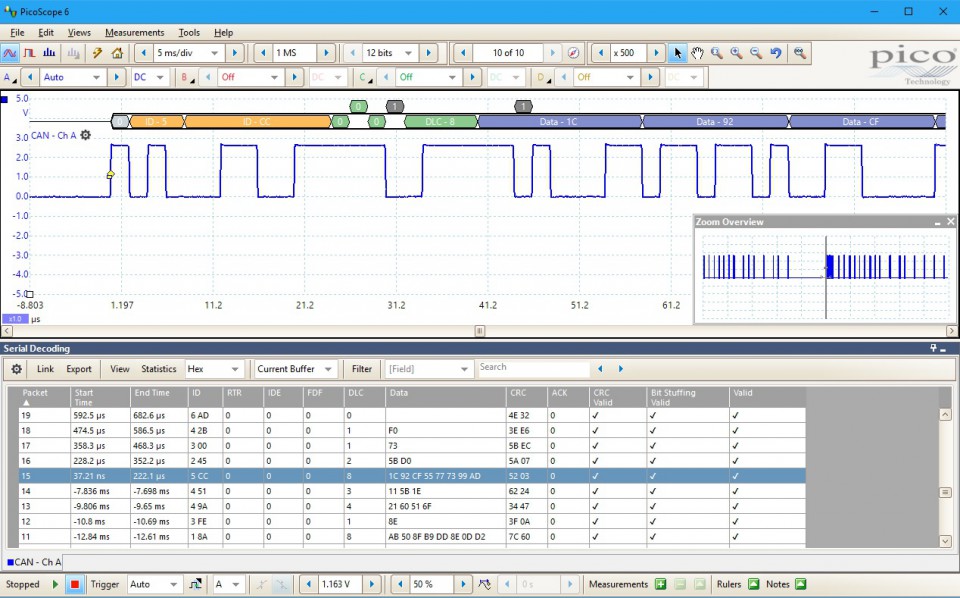Minimize the Zoom Overview window
This screenshot has height=598, width=960.
[x=937, y=223]
